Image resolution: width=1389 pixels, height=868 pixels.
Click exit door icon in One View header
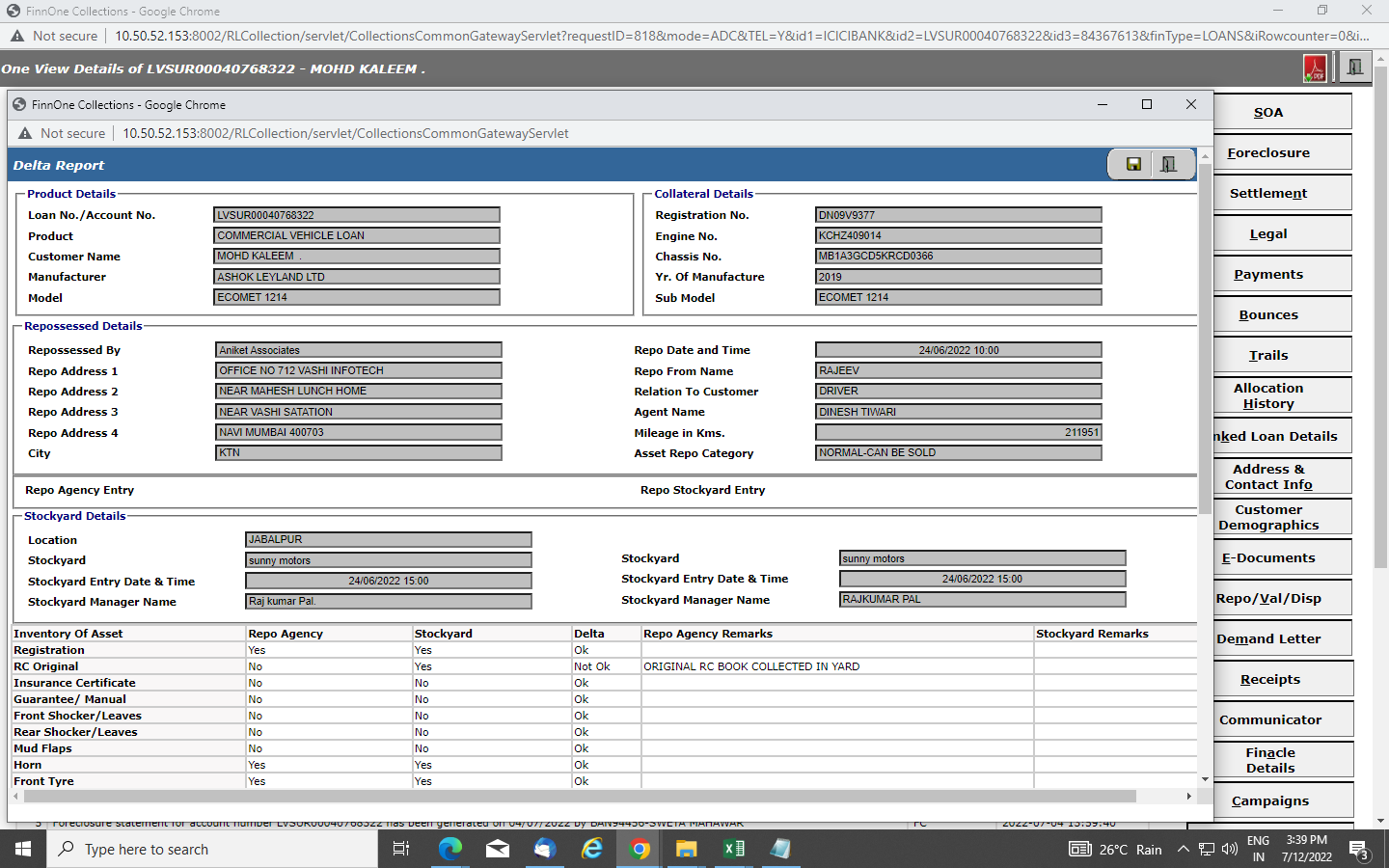click(x=1355, y=68)
